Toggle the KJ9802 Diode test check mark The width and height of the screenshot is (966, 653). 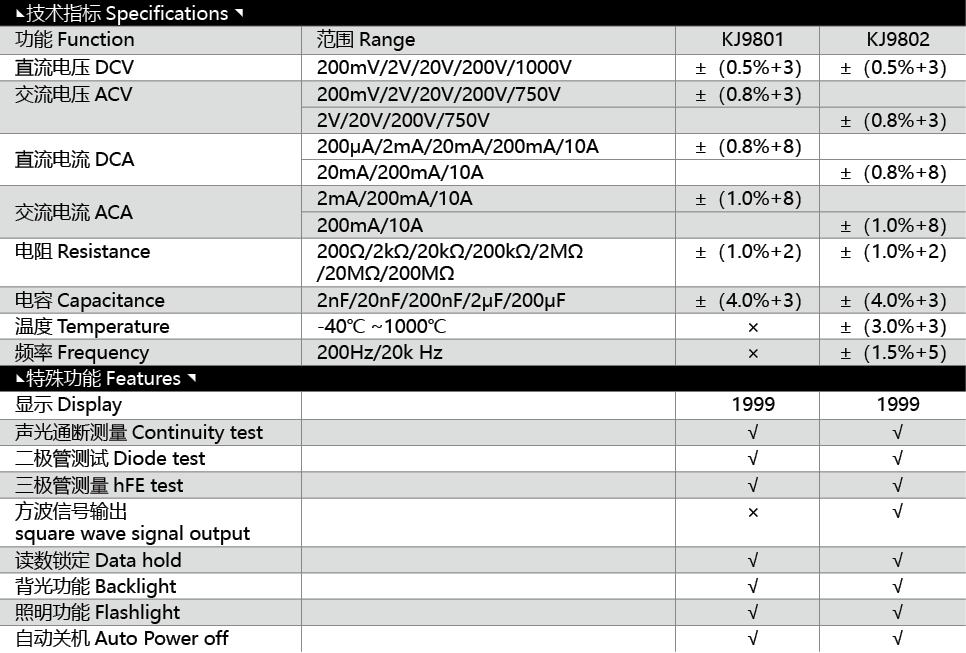897,458
